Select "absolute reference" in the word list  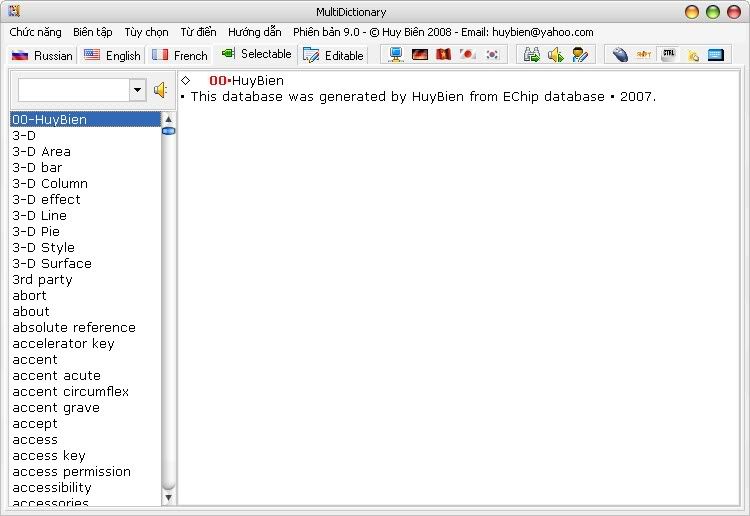click(x=74, y=328)
